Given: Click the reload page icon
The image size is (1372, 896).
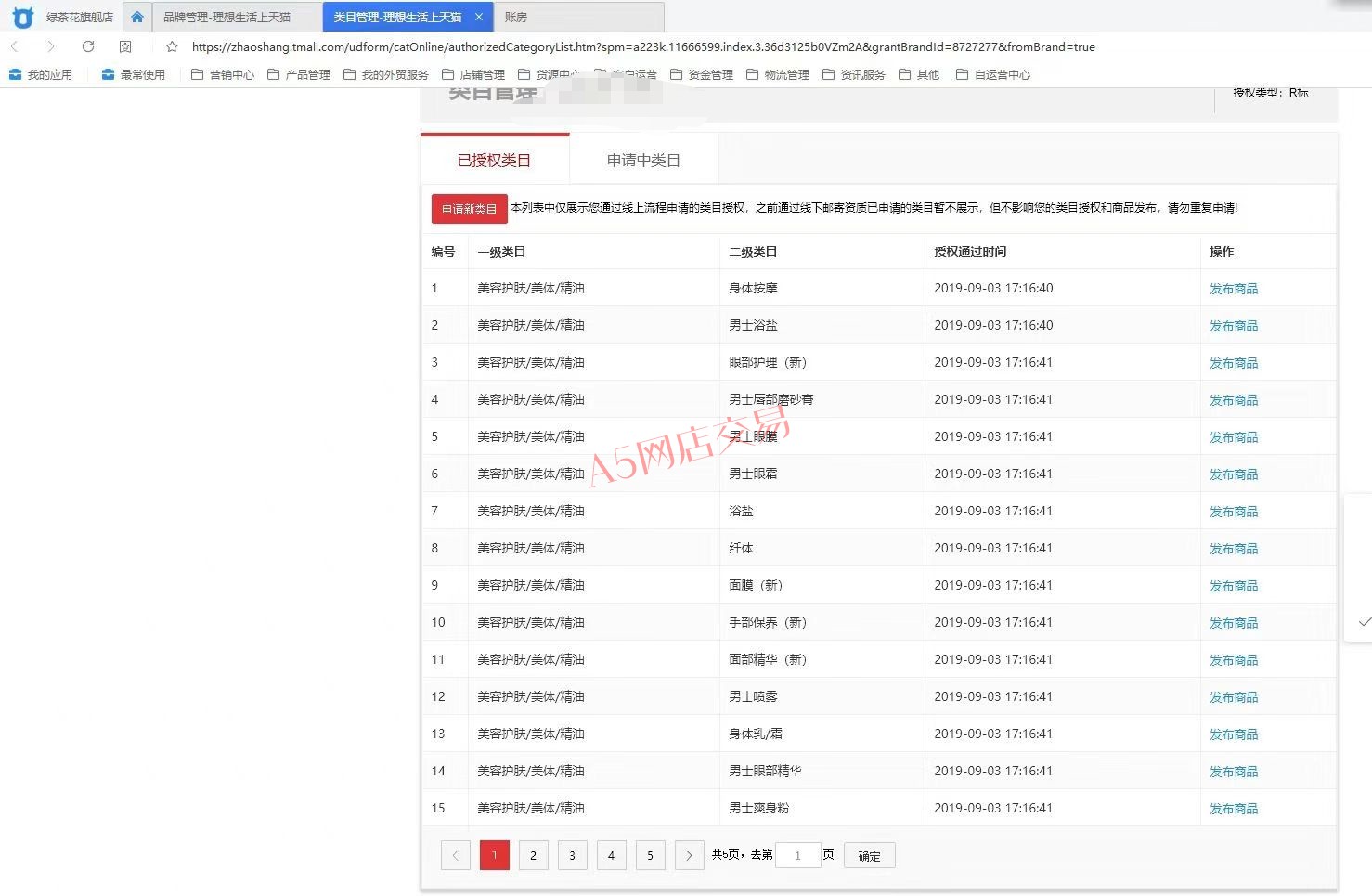Looking at the screenshot, I should [x=88, y=46].
